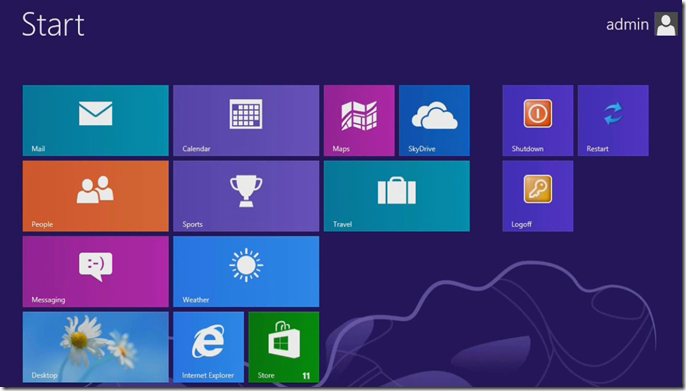The image size is (686, 391).
Task: Click the Start heading text
Action: 53,24
